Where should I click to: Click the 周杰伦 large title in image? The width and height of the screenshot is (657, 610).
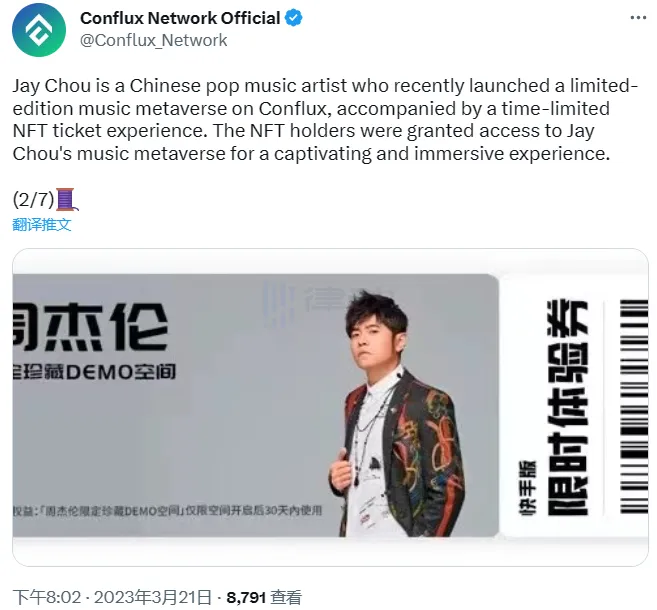[x=91, y=328]
